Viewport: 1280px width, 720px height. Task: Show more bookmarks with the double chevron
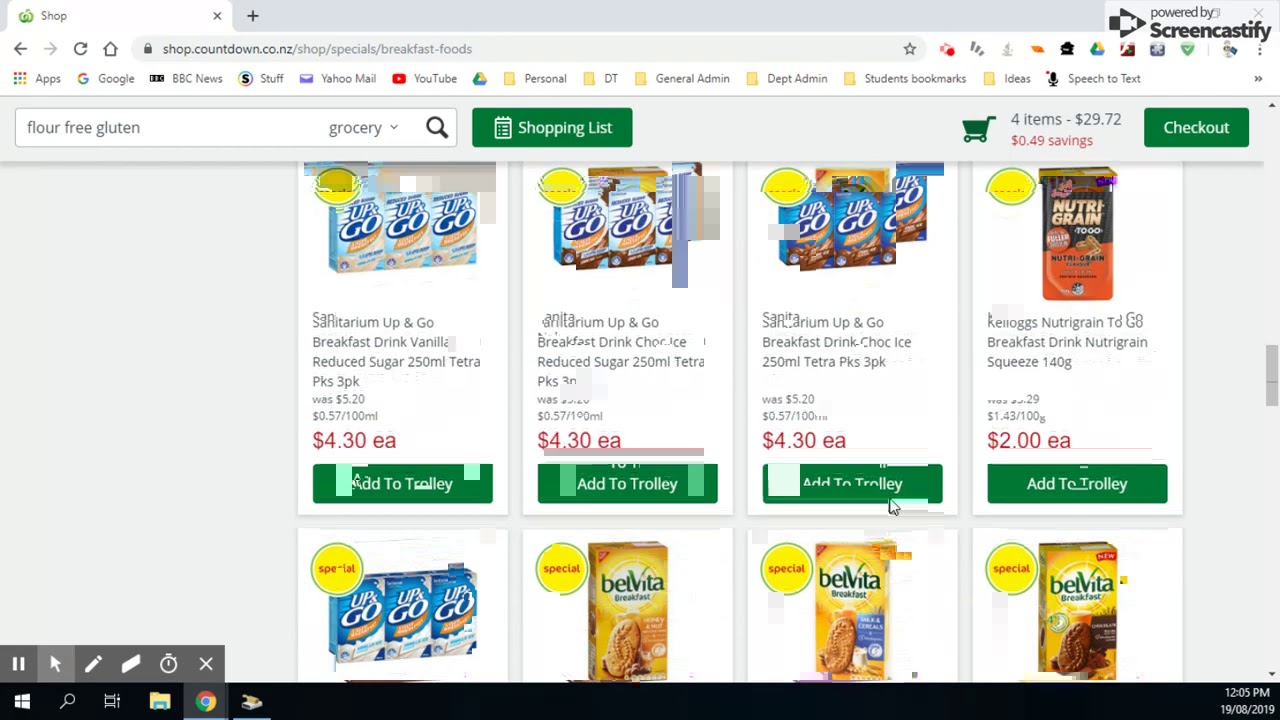[x=1258, y=79]
